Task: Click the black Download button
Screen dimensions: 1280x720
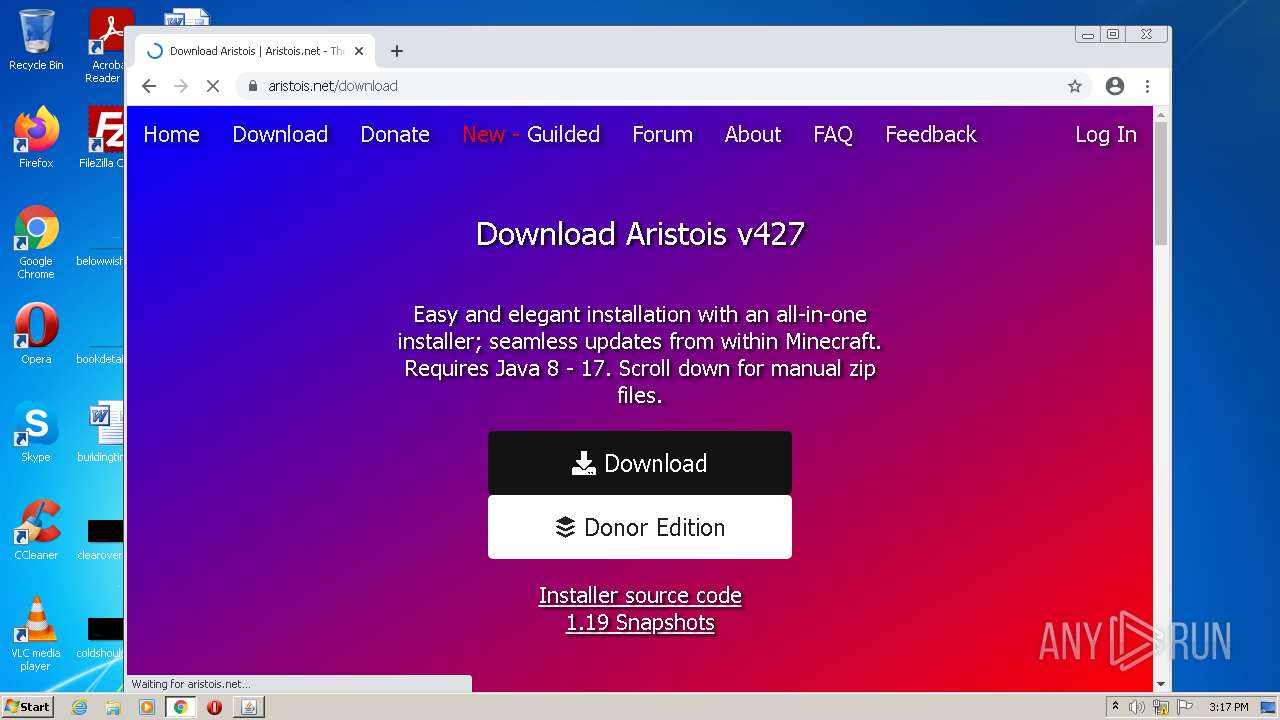Action: click(x=640, y=463)
